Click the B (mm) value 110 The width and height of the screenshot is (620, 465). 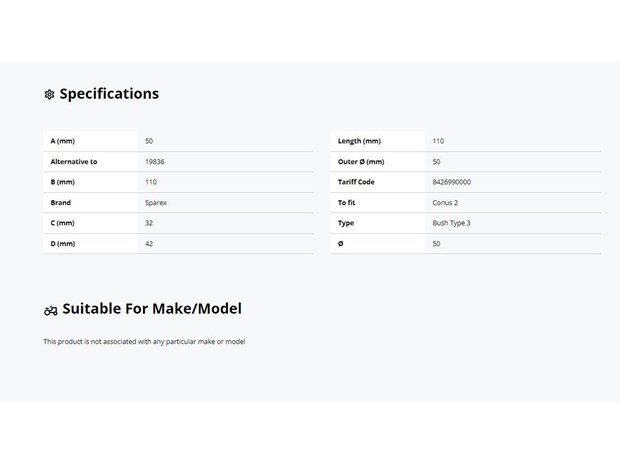151,182
